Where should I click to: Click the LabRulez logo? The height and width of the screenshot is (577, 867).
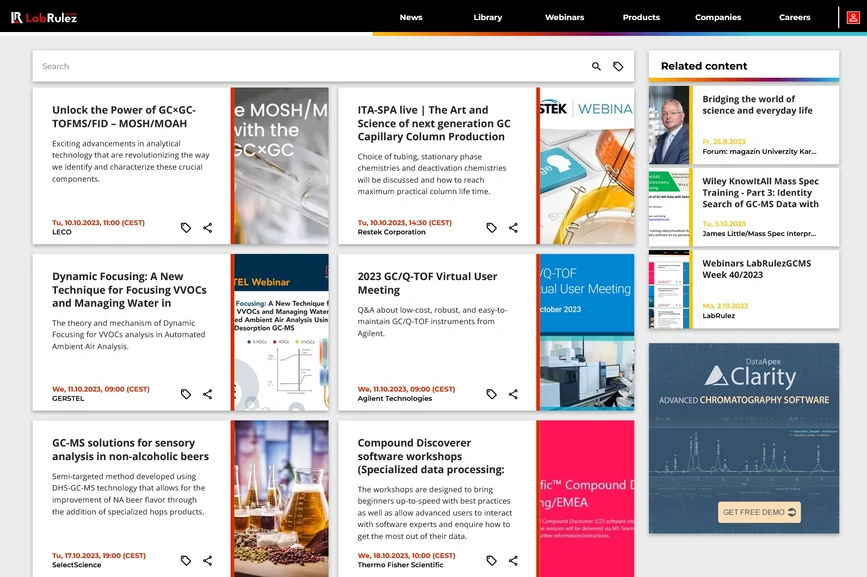(x=44, y=18)
